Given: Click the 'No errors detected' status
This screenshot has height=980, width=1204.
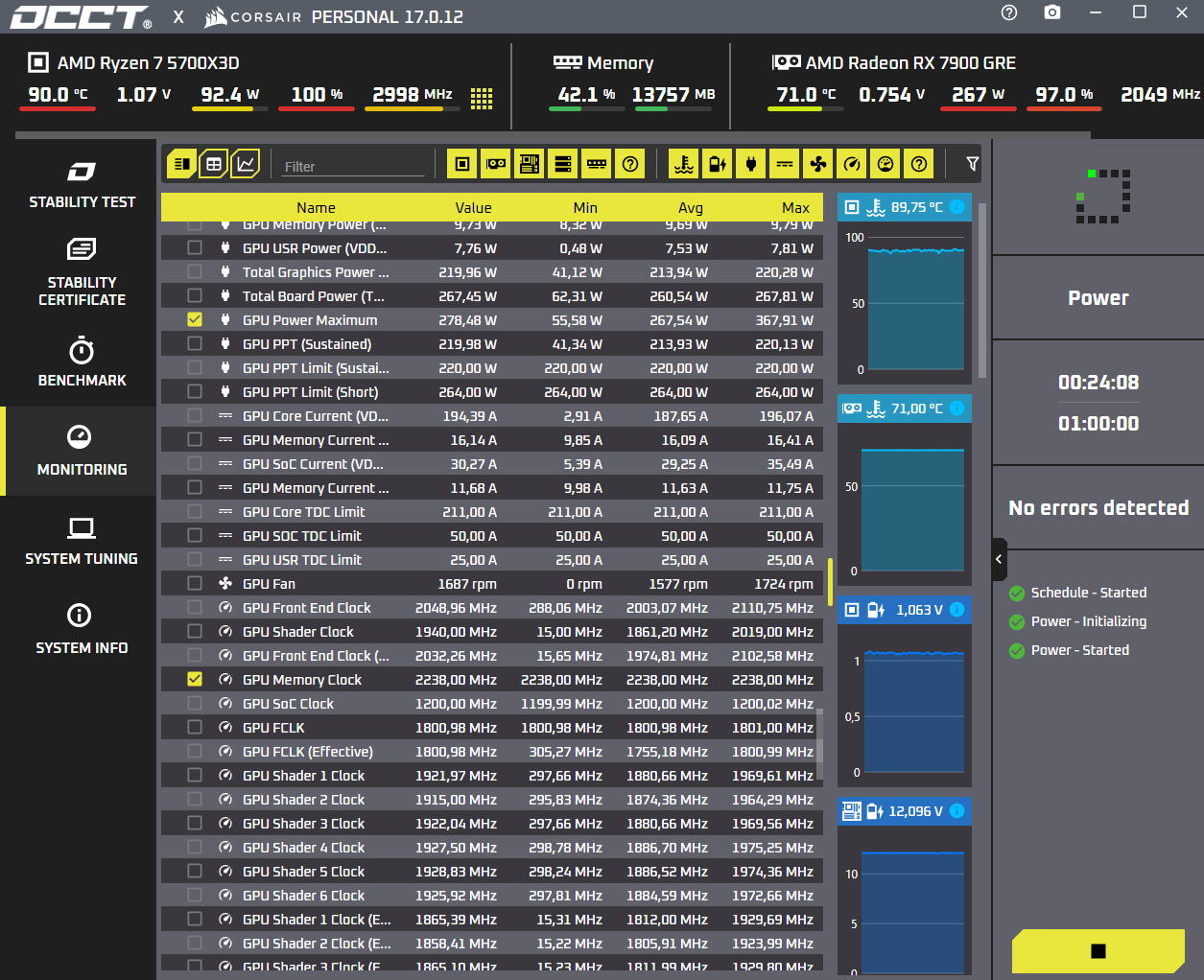Looking at the screenshot, I should pyautogui.click(x=1098, y=507).
